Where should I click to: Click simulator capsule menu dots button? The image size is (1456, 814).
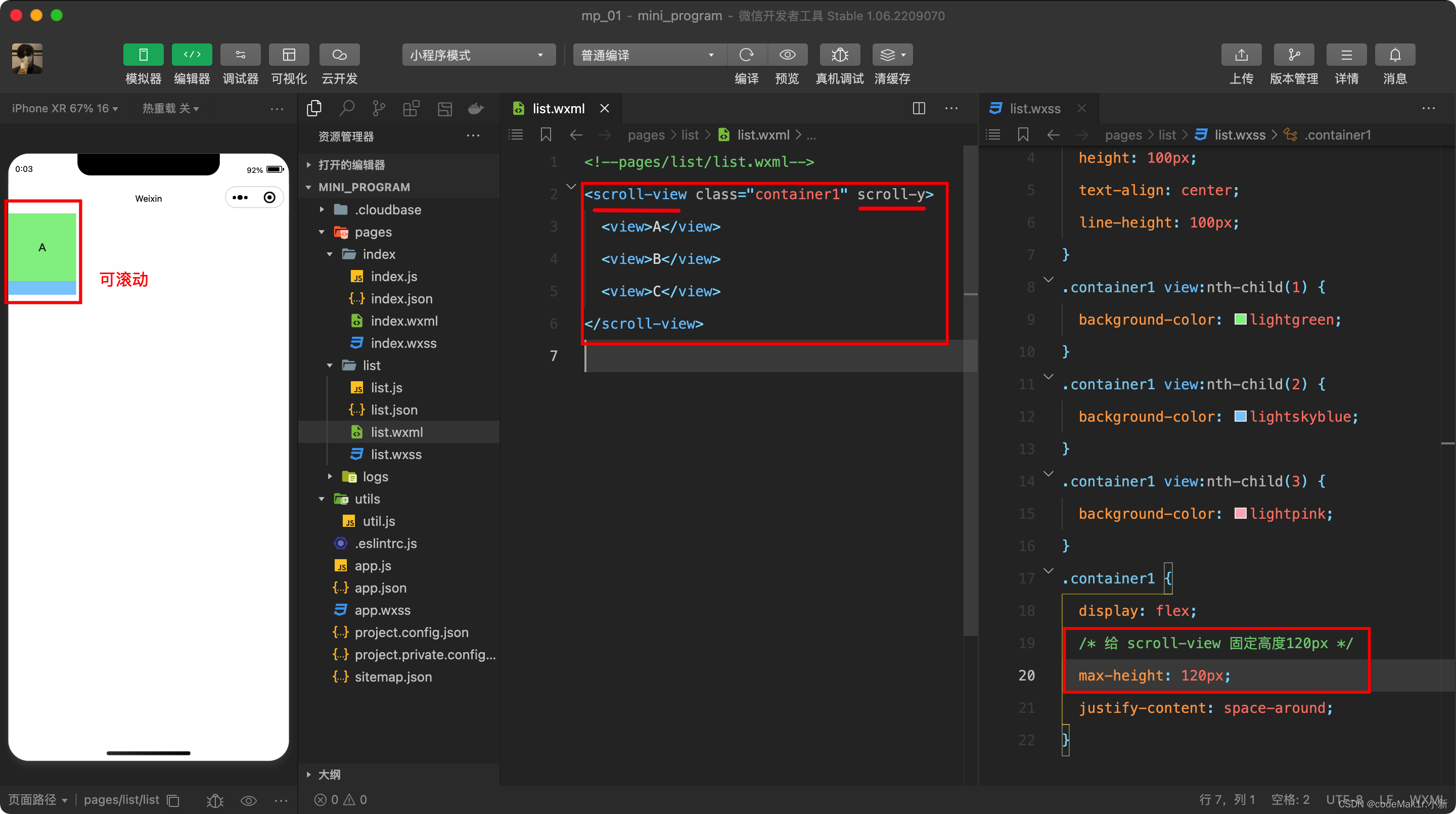point(240,197)
